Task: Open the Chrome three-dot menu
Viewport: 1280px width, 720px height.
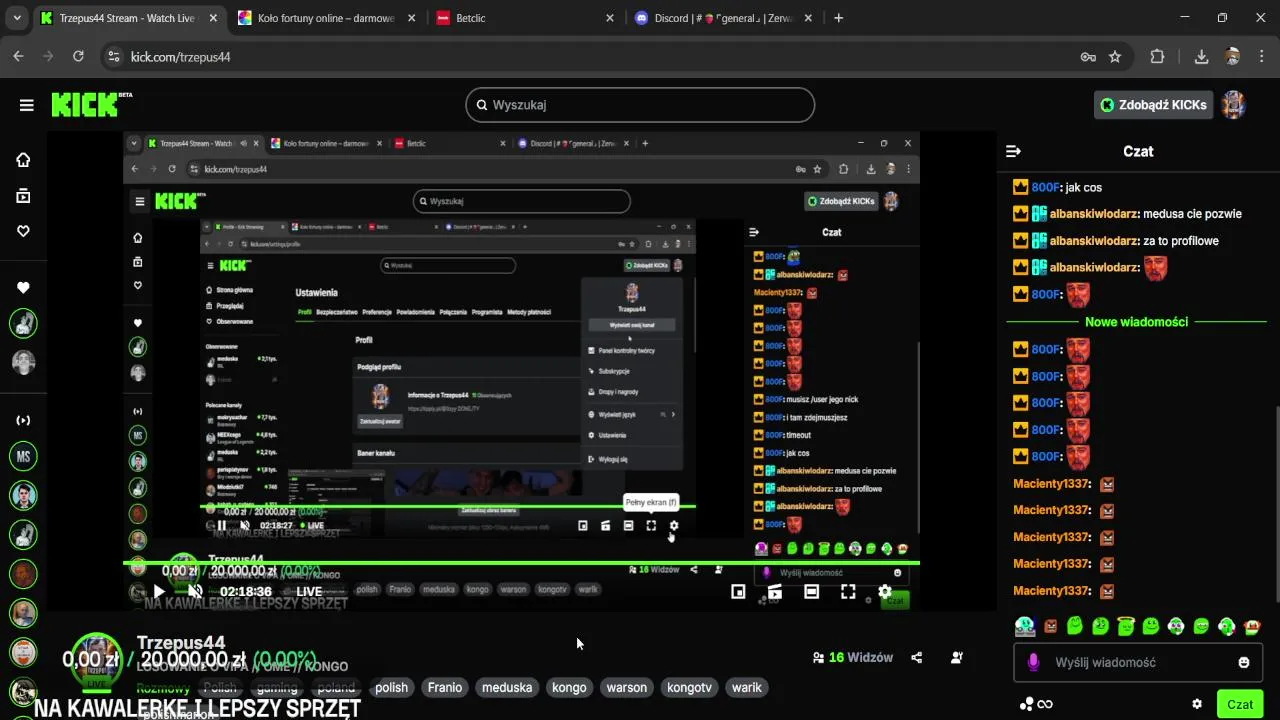Action: [1261, 57]
